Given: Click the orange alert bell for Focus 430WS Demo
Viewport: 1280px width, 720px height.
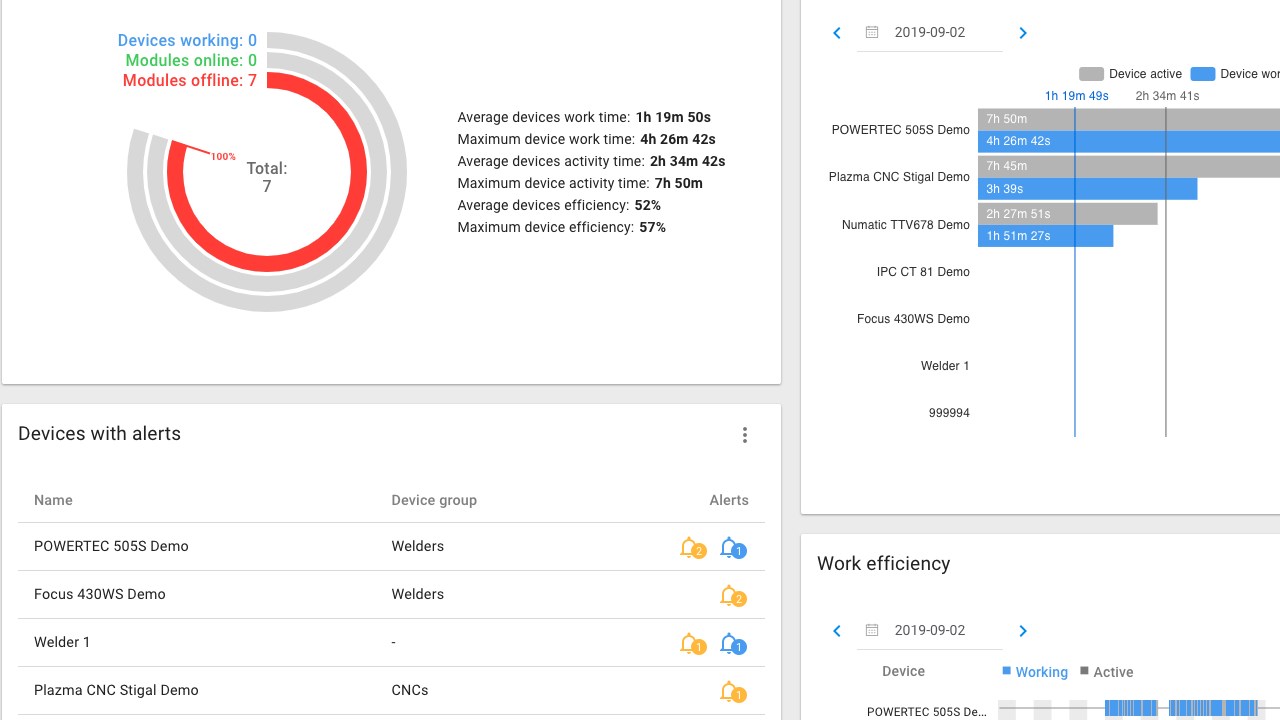Looking at the screenshot, I should [732, 596].
